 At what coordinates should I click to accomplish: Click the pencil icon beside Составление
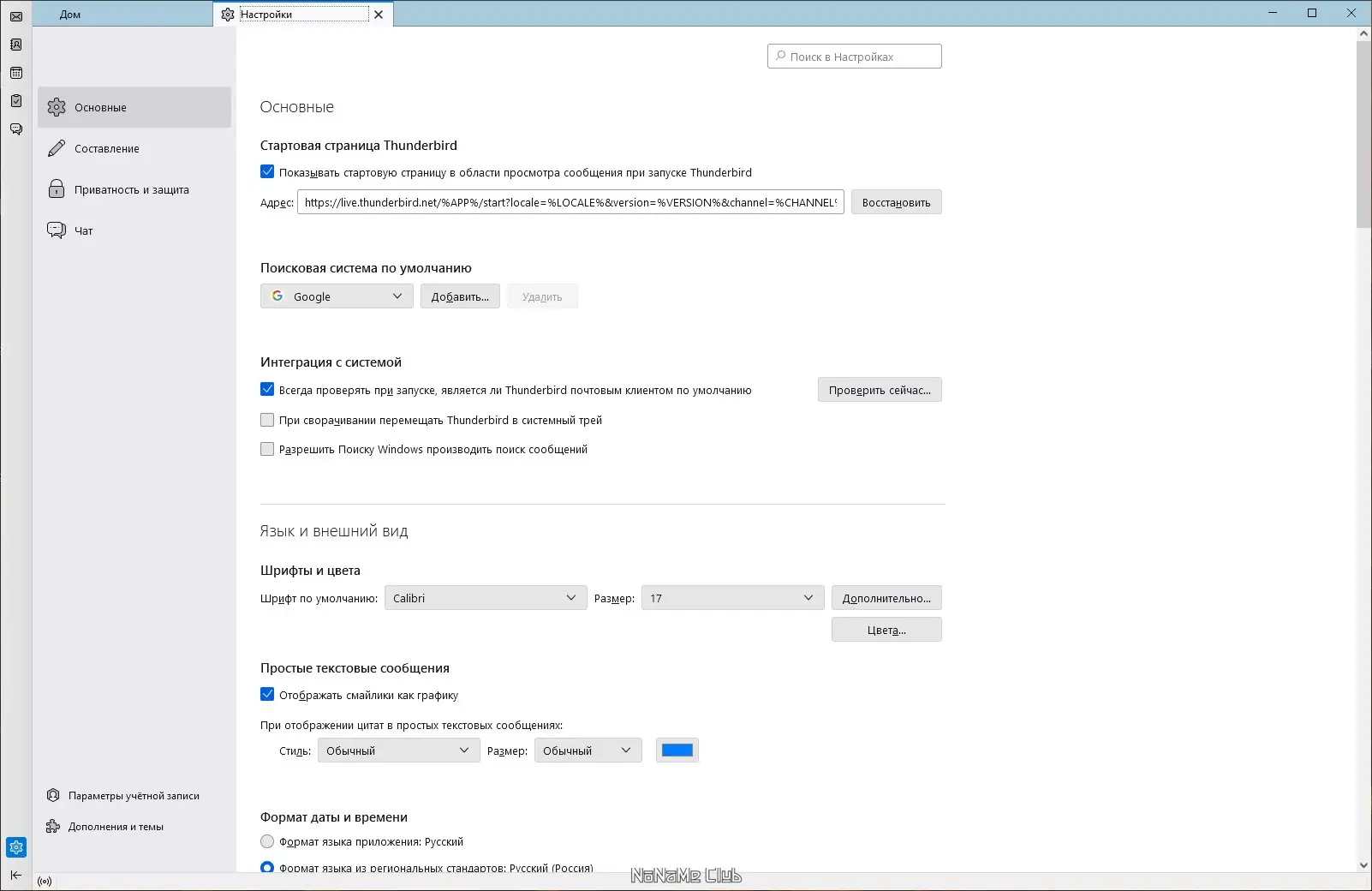57,148
